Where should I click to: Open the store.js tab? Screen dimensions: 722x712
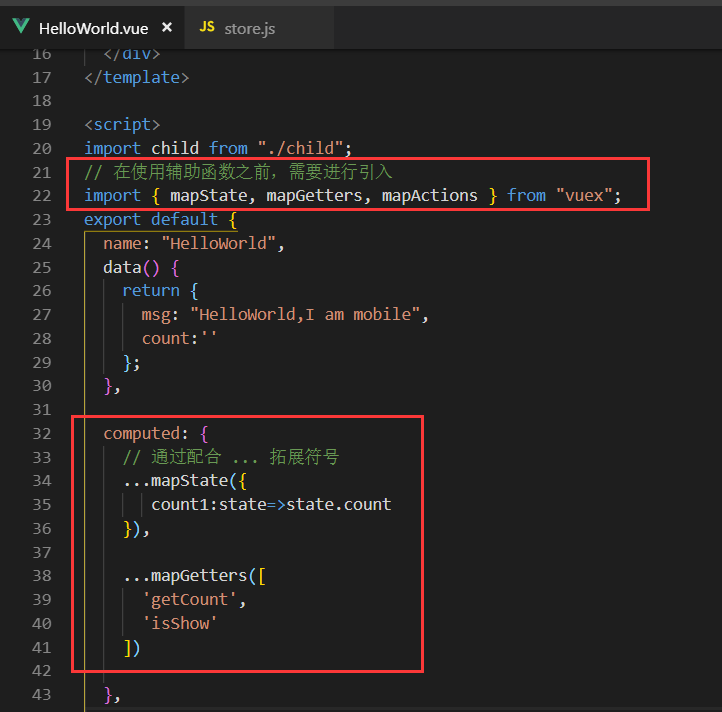pos(259,28)
